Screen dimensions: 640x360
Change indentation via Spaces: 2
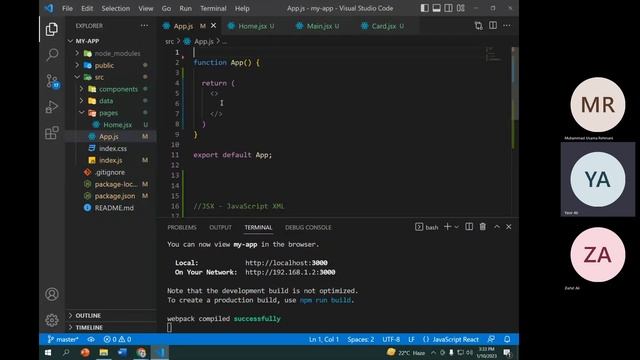point(360,339)
